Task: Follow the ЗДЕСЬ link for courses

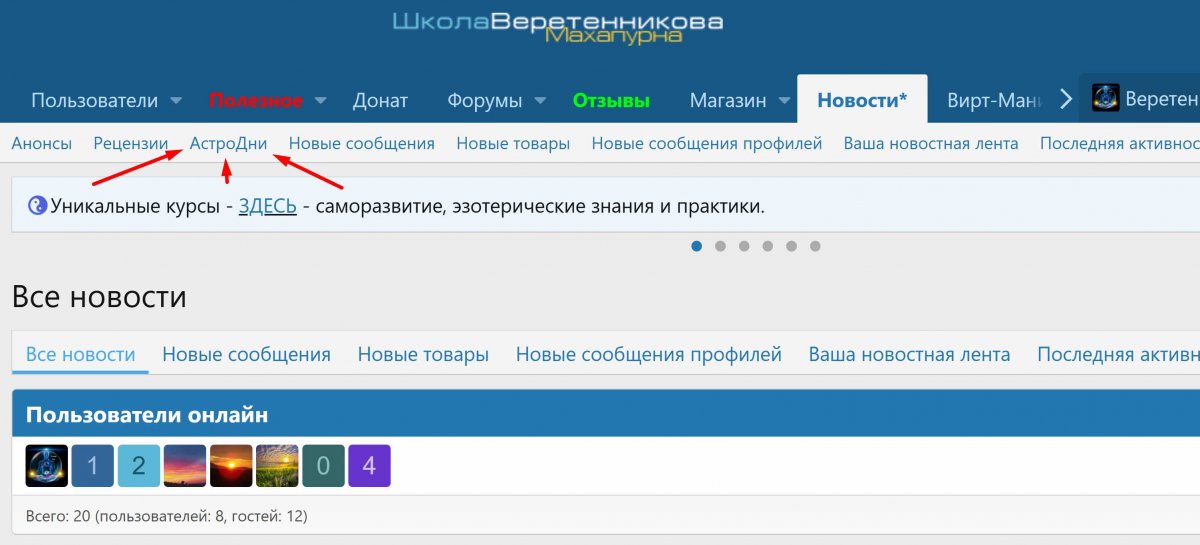Action: coord(267,207)
